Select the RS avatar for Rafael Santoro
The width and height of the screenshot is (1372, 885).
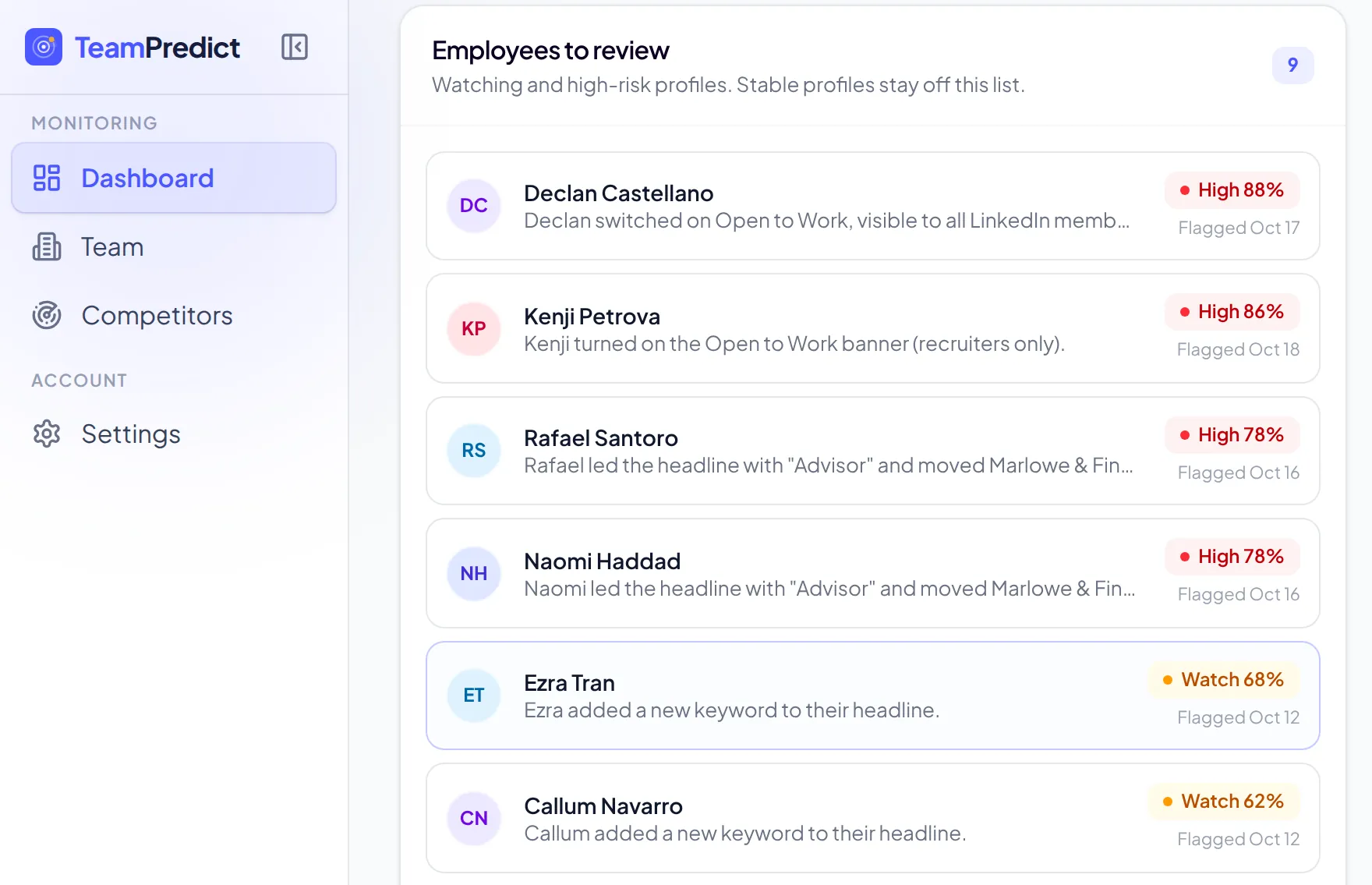pyautogui.click(x=474, y=451)
